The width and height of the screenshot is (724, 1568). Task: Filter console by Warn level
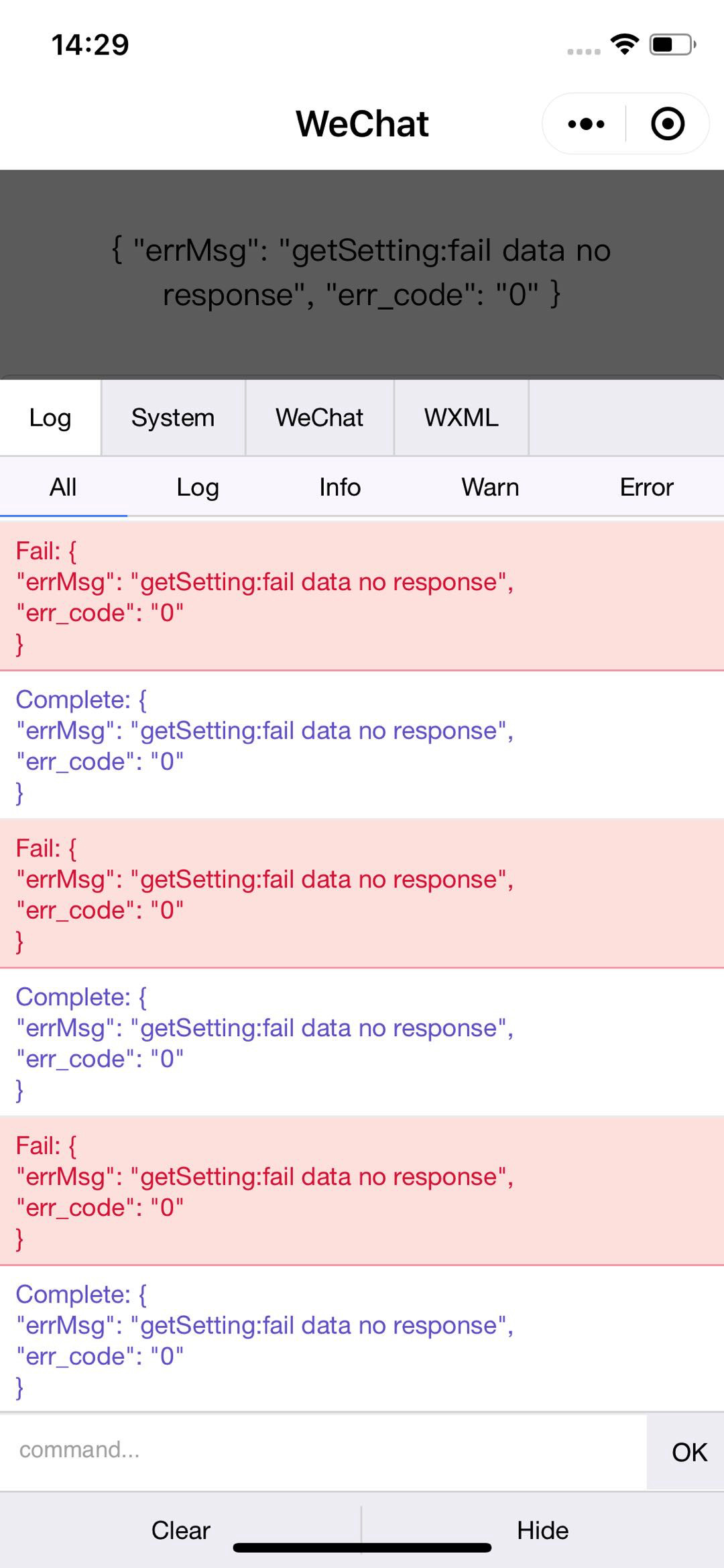point(490,487)
